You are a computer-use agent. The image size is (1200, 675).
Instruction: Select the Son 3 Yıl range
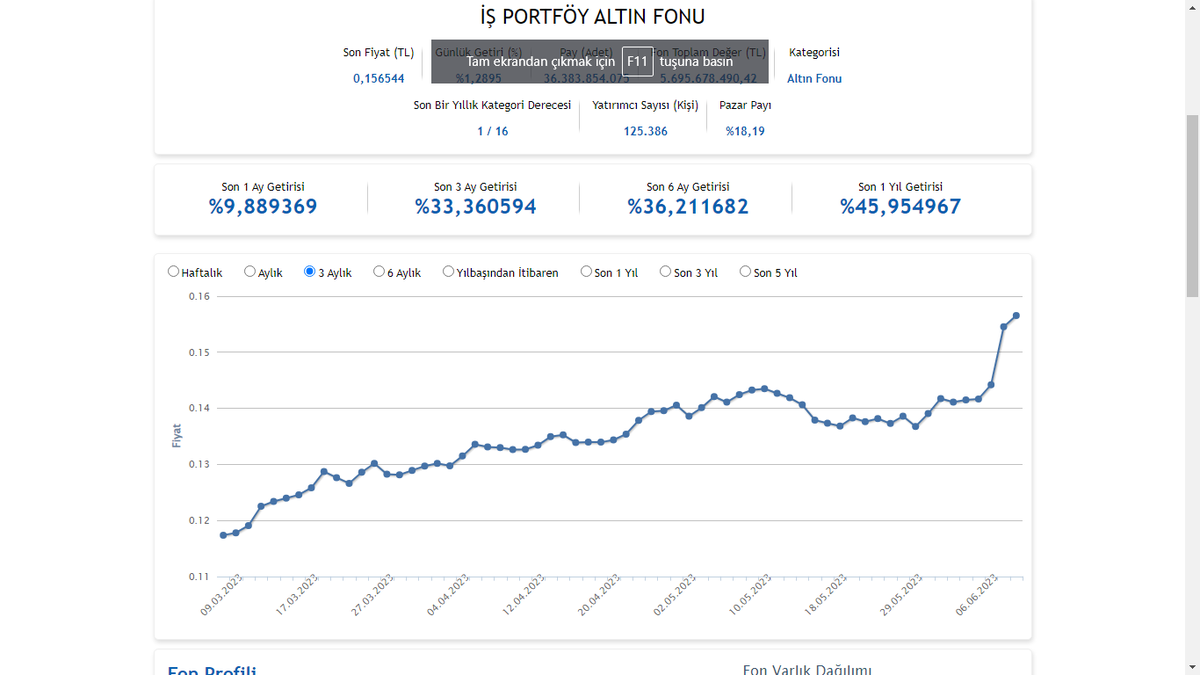click(x=665, y=271)
